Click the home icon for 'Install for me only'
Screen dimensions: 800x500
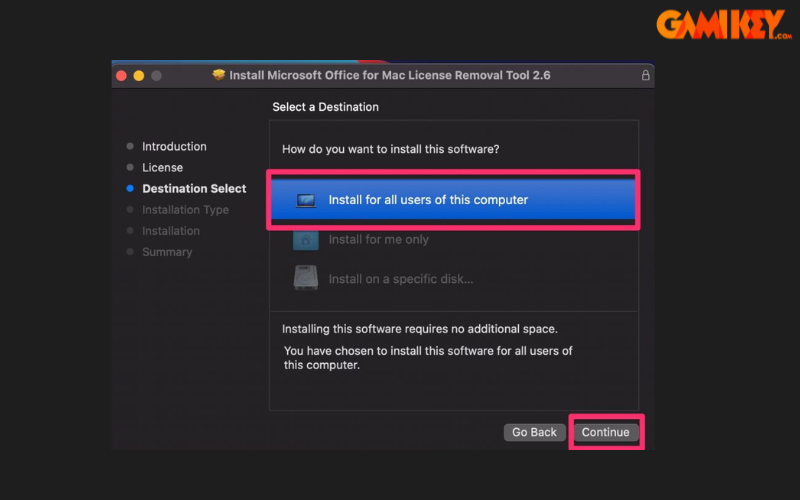[x=306, y=240]
